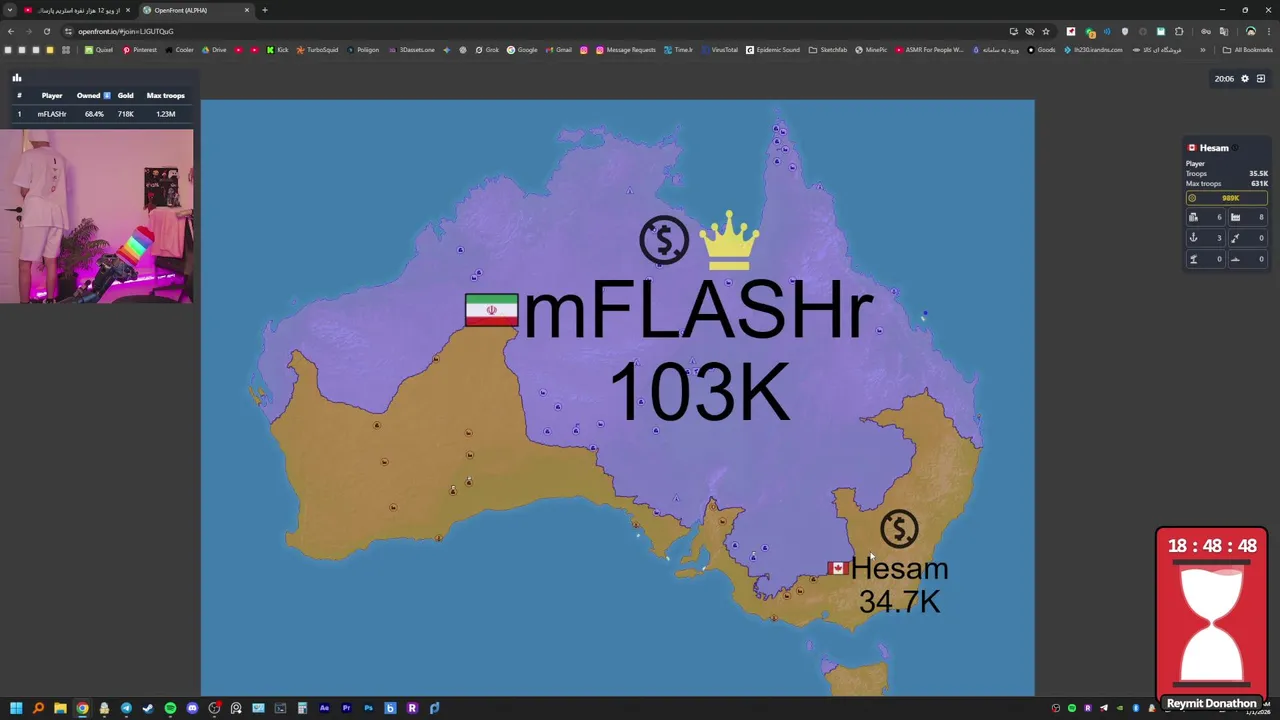Click the Iran flag beside mFLASHr

pos(492,310)
